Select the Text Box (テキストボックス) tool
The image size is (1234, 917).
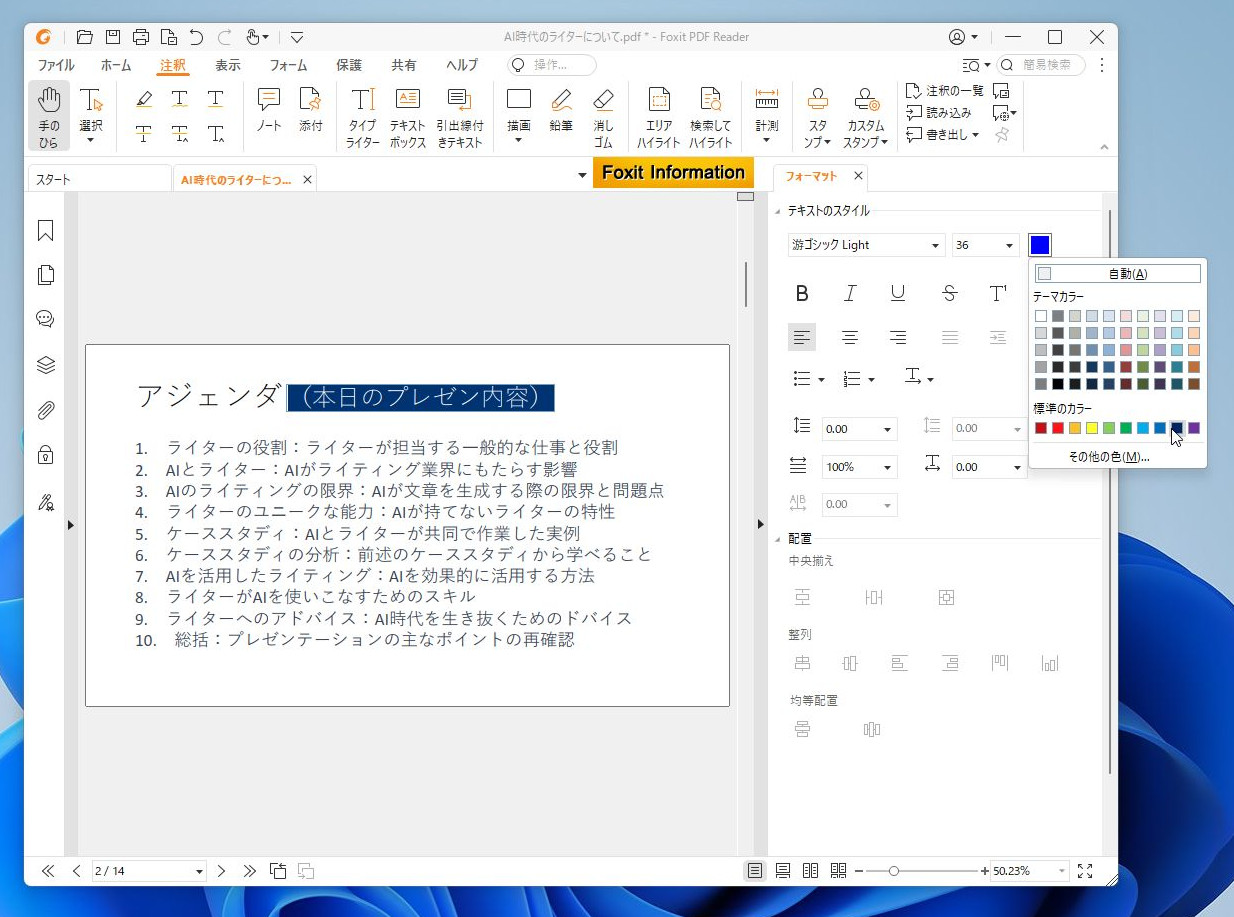coord(408,116)
